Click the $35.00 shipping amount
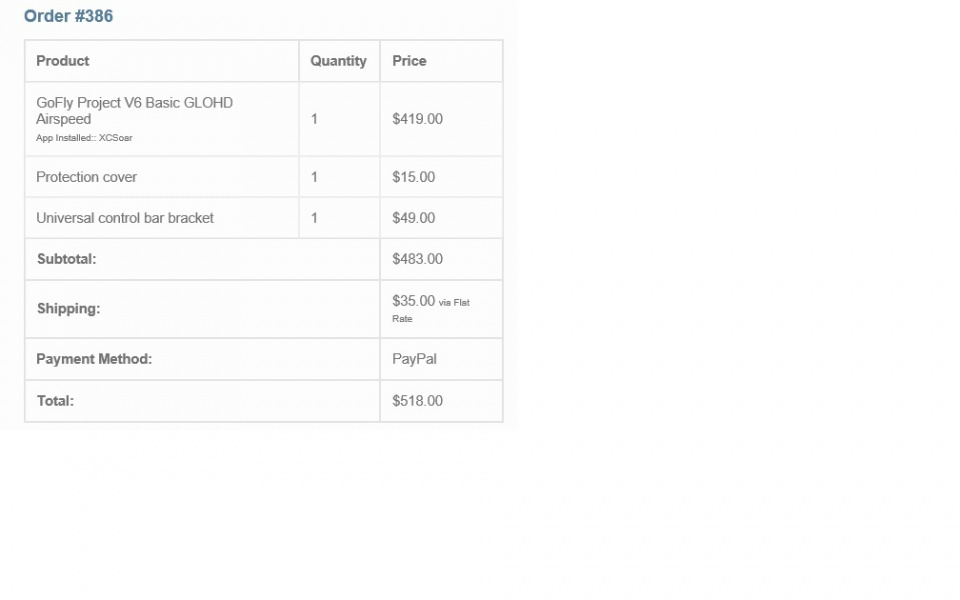Viewport: 960px width, 600px height. pos(414,301)
